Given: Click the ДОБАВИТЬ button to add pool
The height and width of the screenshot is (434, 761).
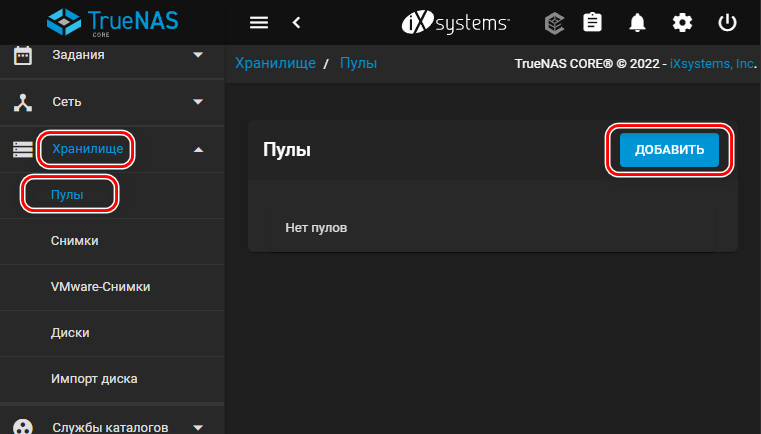Looking at the screenshot, I should coord(669,150).
